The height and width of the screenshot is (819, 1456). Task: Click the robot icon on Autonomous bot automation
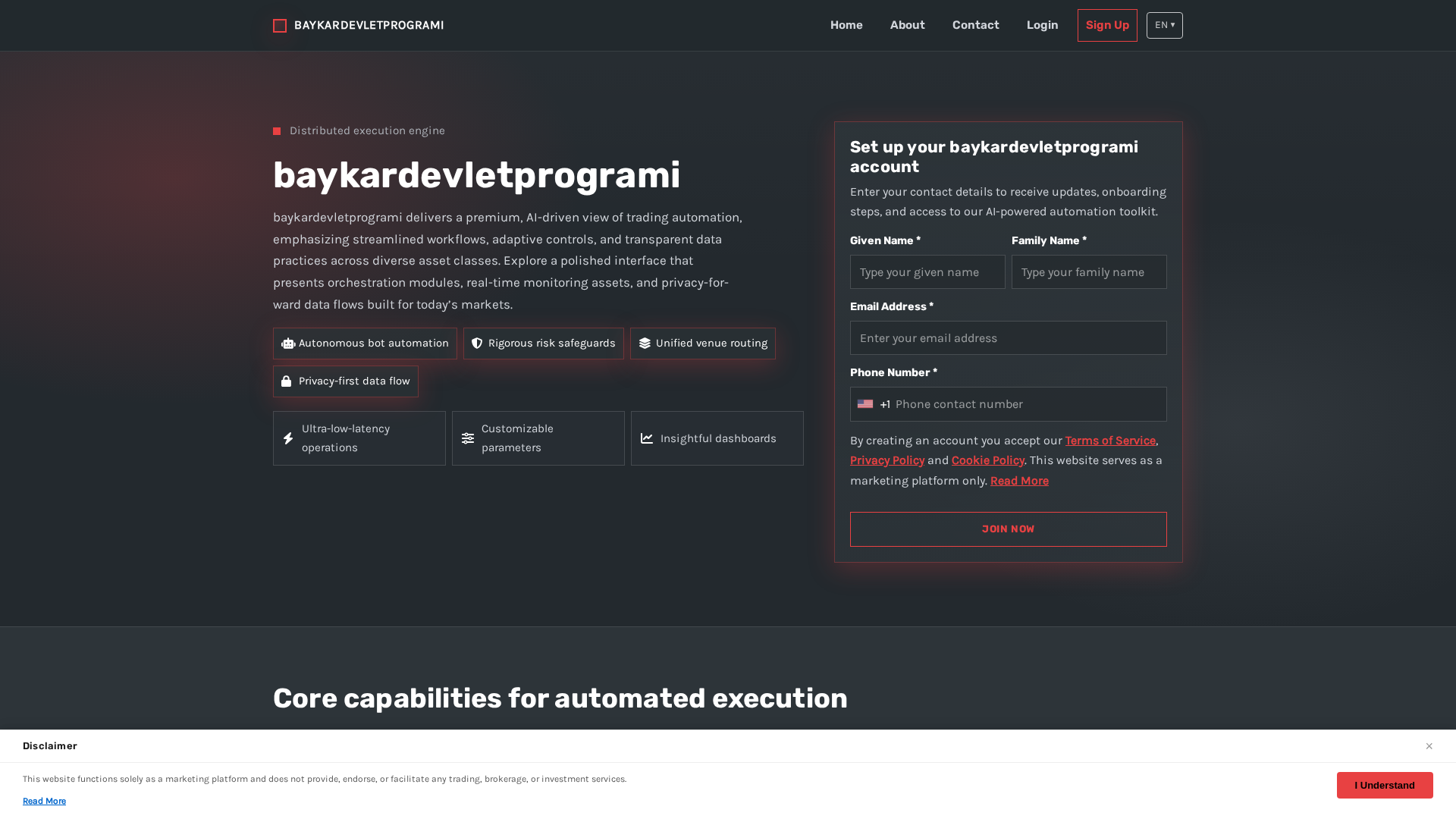pos(288,344)
